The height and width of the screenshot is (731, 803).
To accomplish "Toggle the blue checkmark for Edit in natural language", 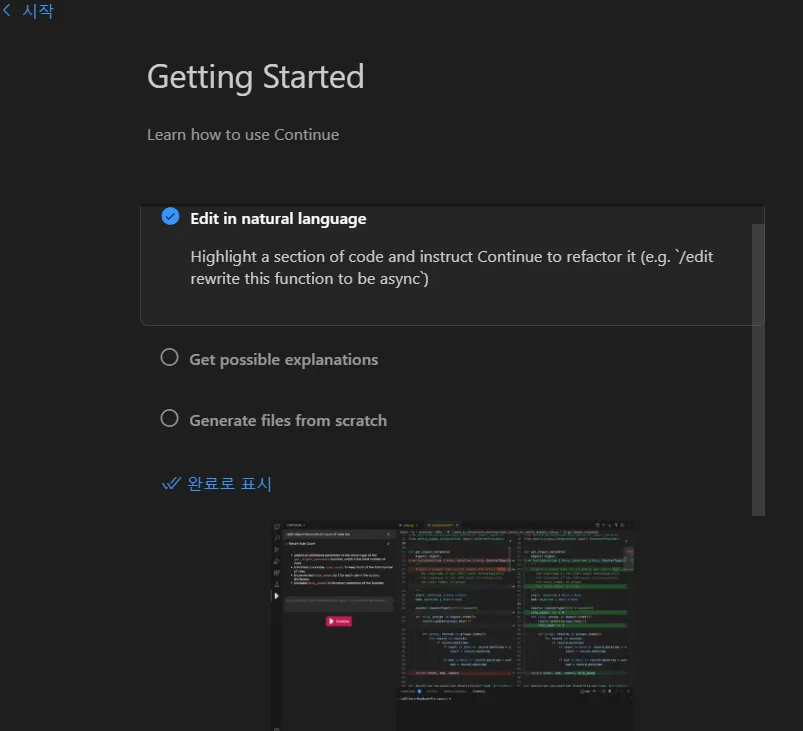I will click(171, 217).
